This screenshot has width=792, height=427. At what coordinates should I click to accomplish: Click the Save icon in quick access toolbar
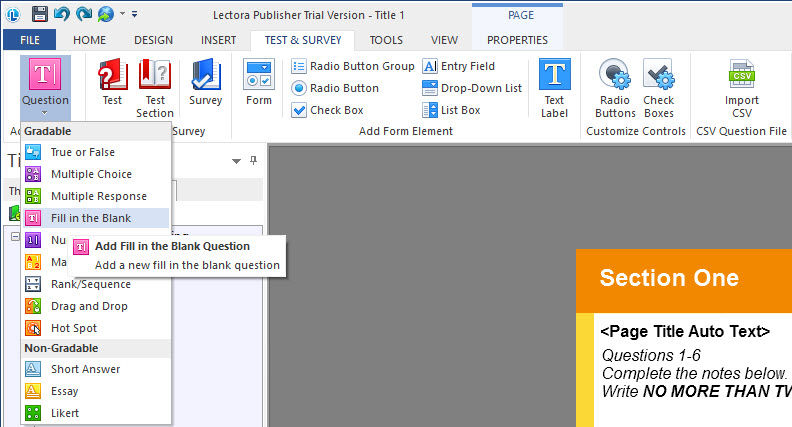click(39, 14)
